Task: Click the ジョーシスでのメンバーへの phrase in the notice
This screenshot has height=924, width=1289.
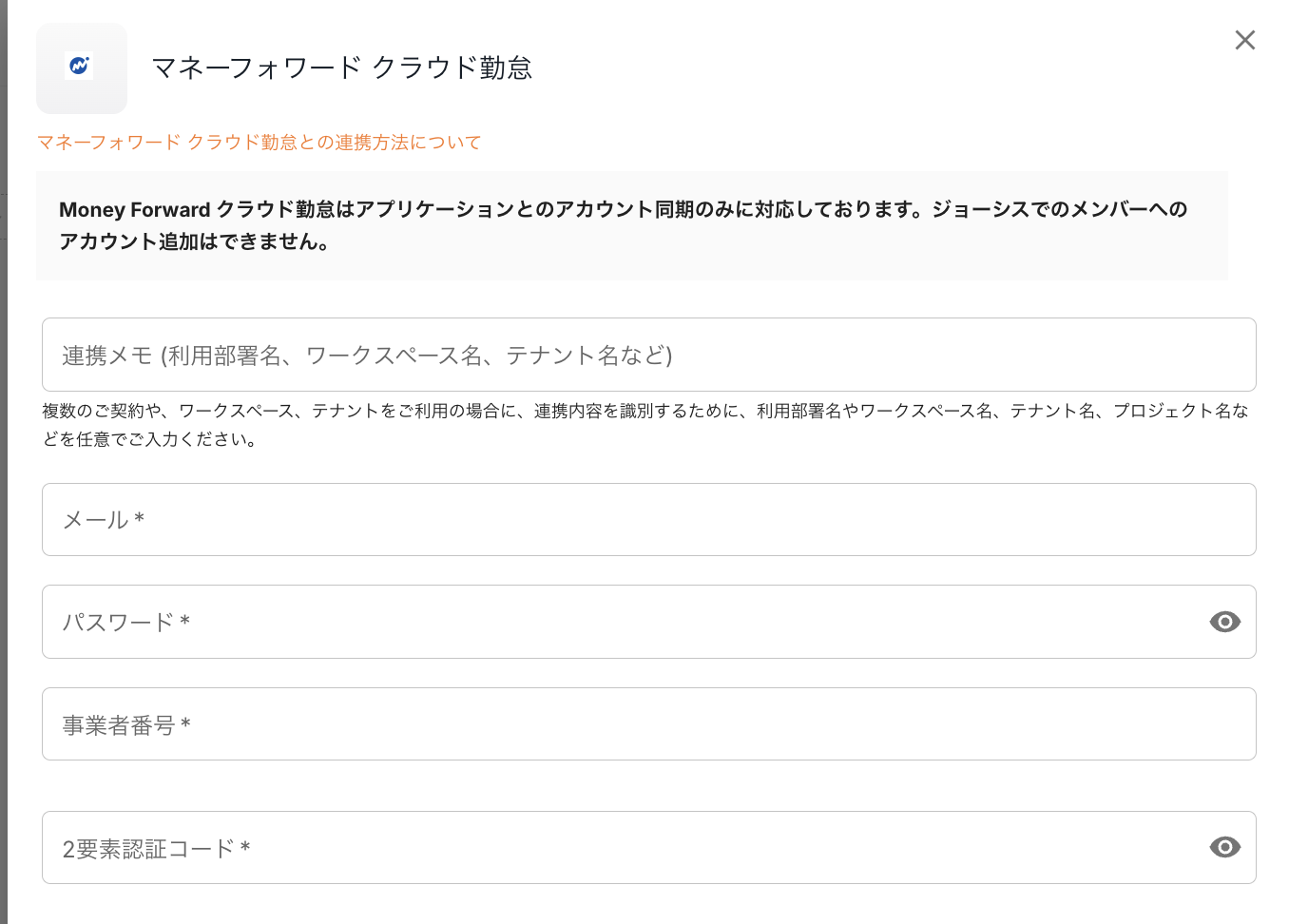Action: click(1059, 210)
